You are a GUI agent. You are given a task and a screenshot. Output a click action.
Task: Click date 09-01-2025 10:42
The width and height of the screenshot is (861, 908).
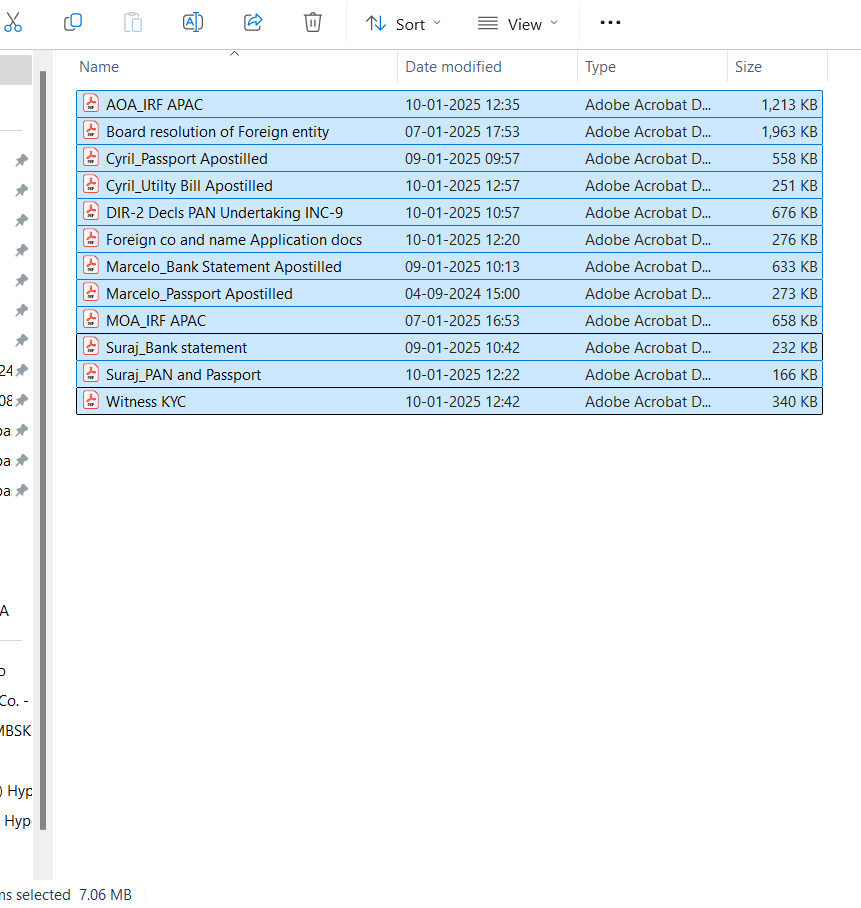click(462, 348)
